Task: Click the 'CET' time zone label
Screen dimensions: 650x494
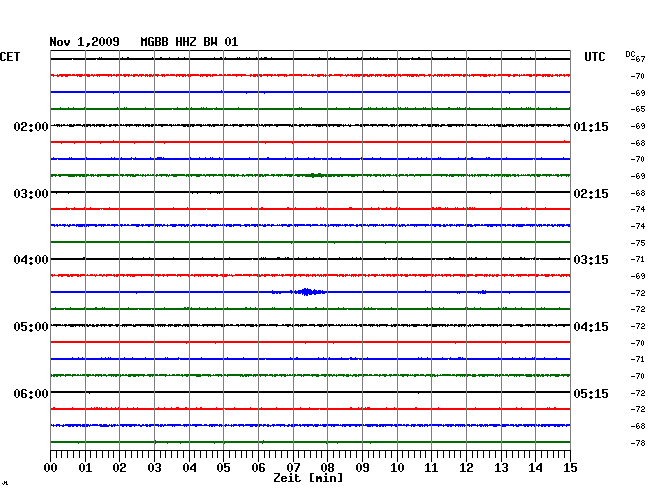Action: [x=10, y=57]
